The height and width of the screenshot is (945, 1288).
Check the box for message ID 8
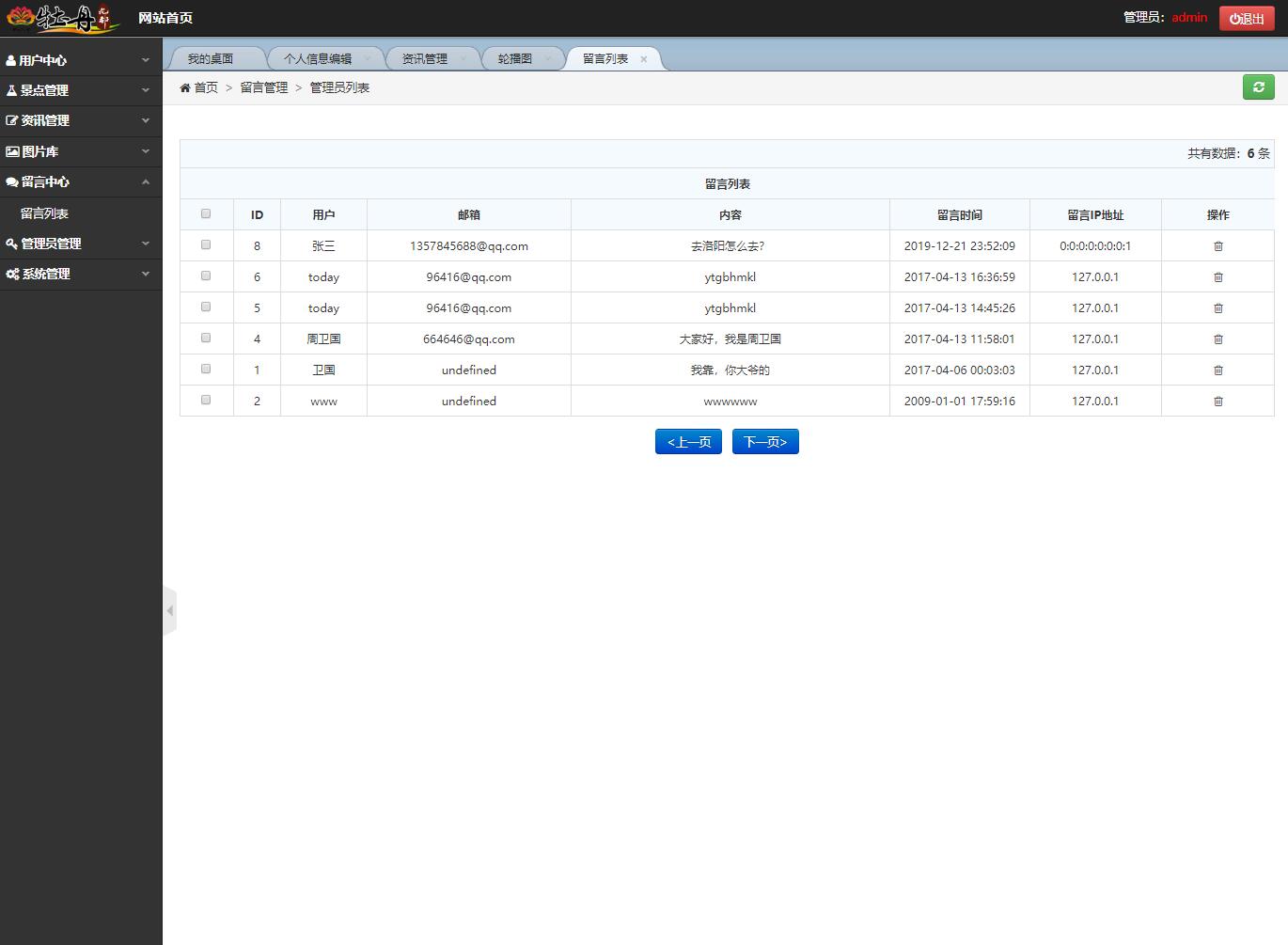(x=206, y=245)
